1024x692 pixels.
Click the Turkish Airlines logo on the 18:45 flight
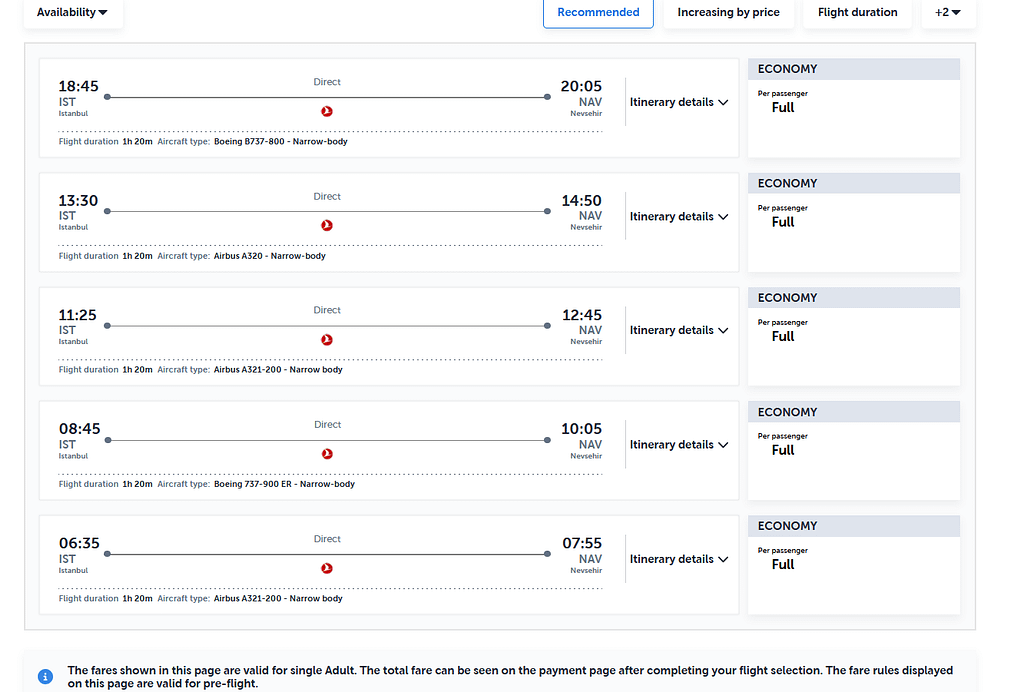coord(327,112)
